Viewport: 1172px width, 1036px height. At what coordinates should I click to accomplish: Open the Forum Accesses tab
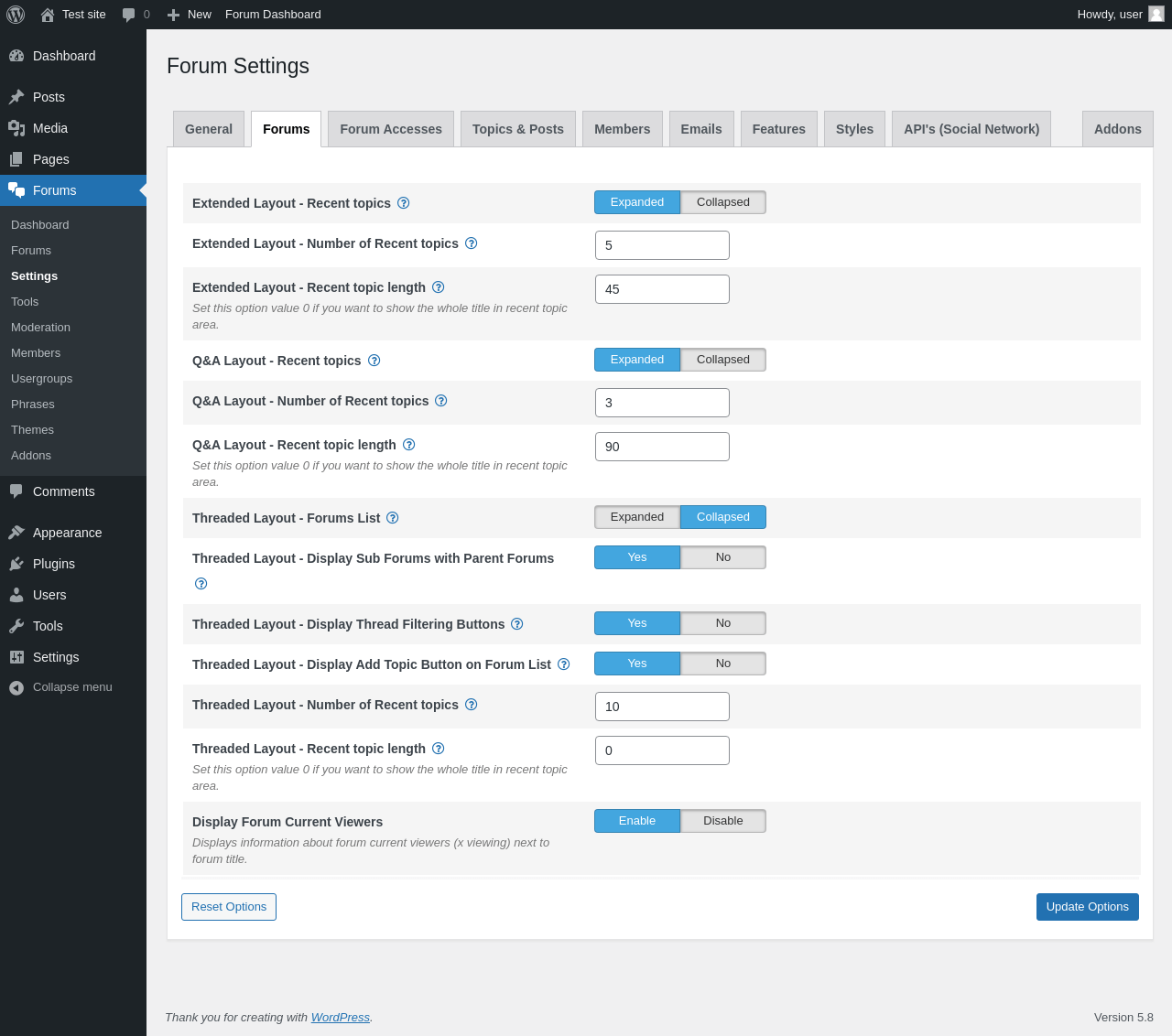coord(391,129)
